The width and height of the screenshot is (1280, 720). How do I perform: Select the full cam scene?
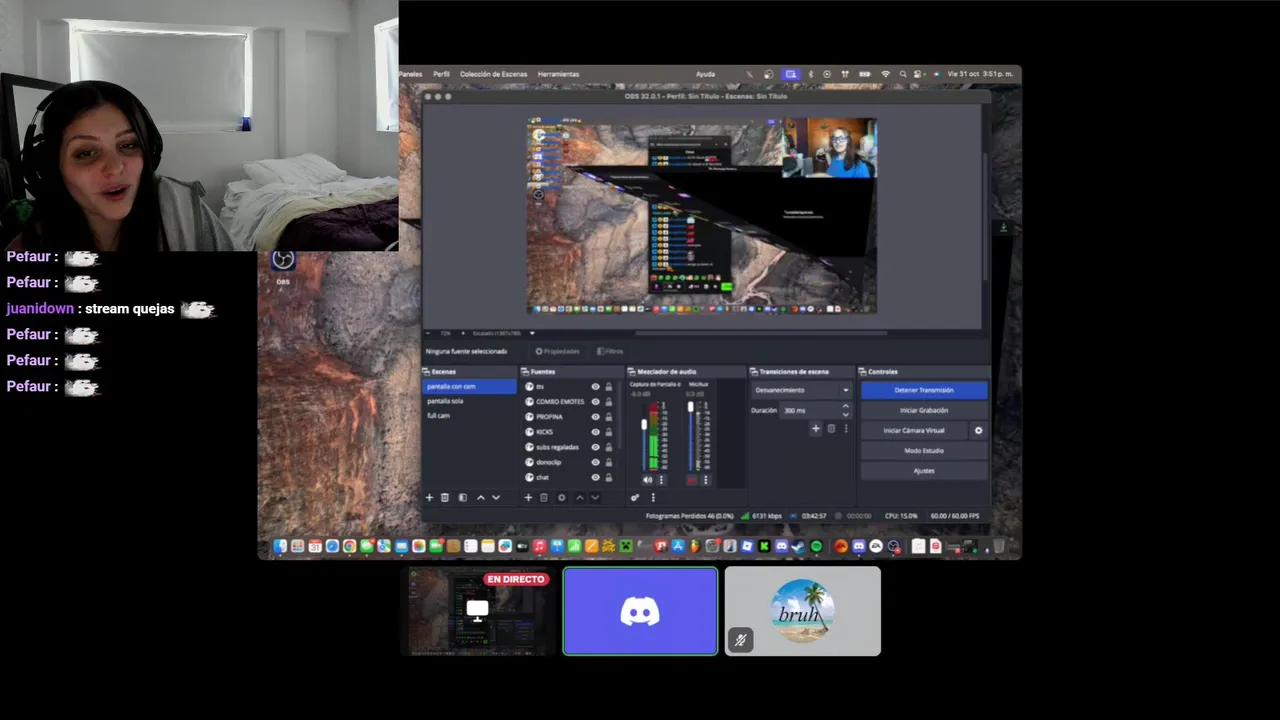(x=469, y=415)
